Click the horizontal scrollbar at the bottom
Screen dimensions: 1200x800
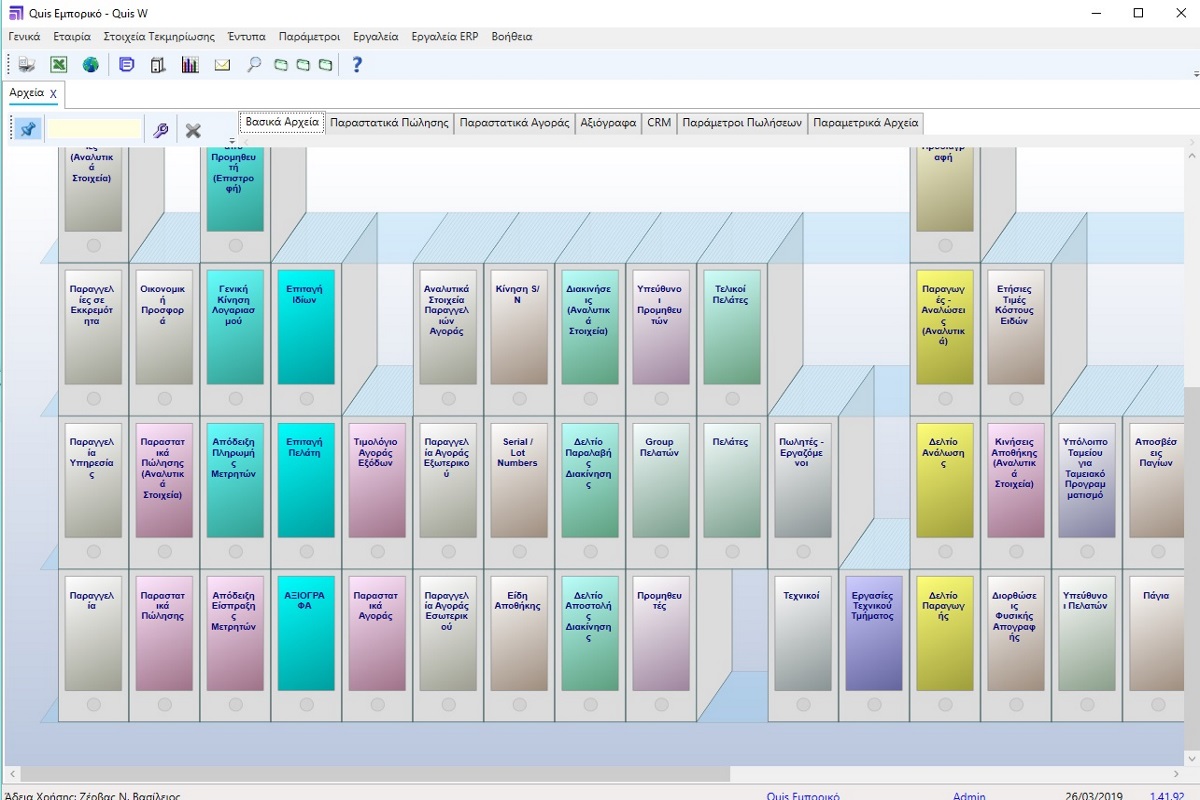tap(375, 774)
